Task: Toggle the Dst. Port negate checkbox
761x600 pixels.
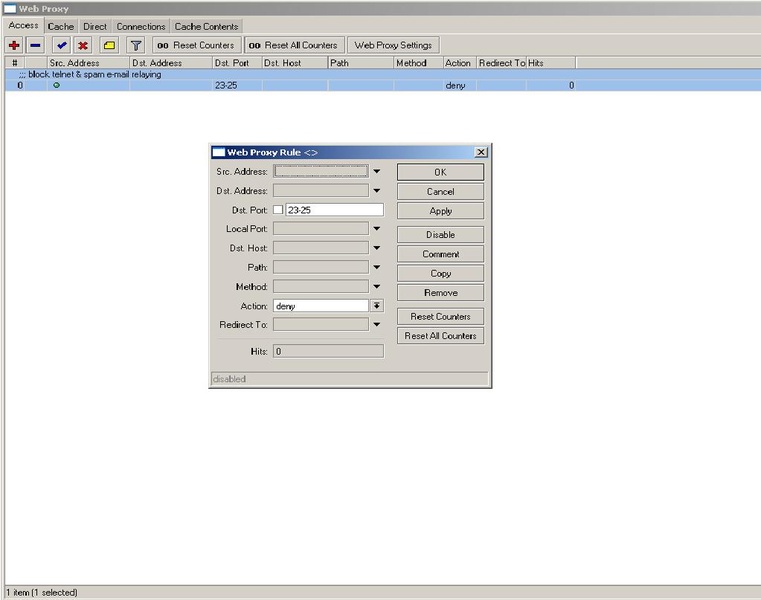Action: click(278, 210)
